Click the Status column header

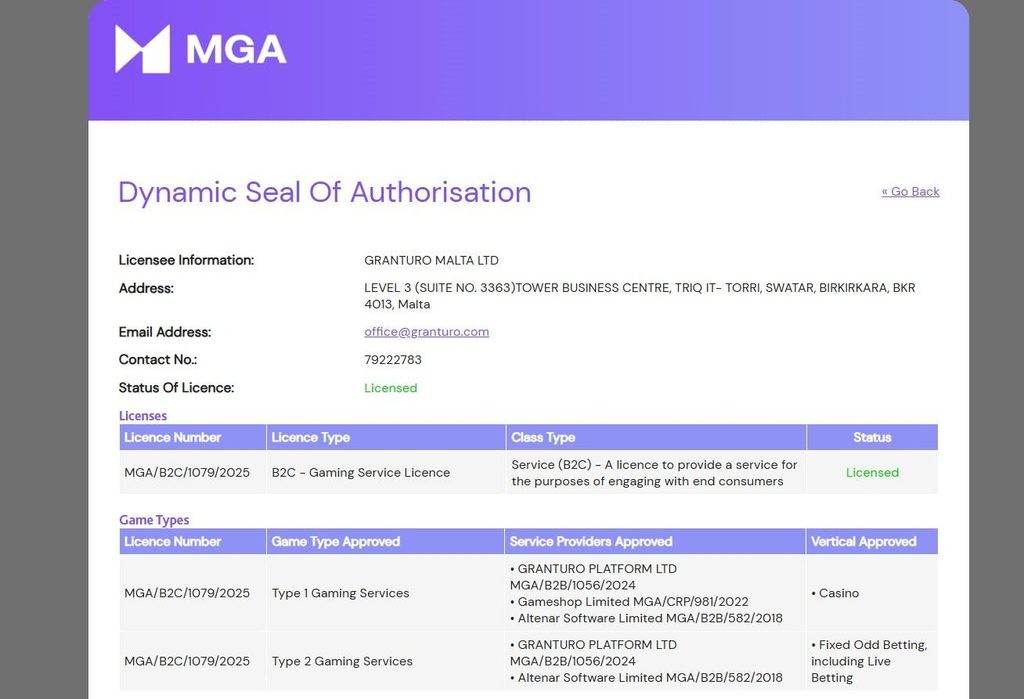pos(872,438)
